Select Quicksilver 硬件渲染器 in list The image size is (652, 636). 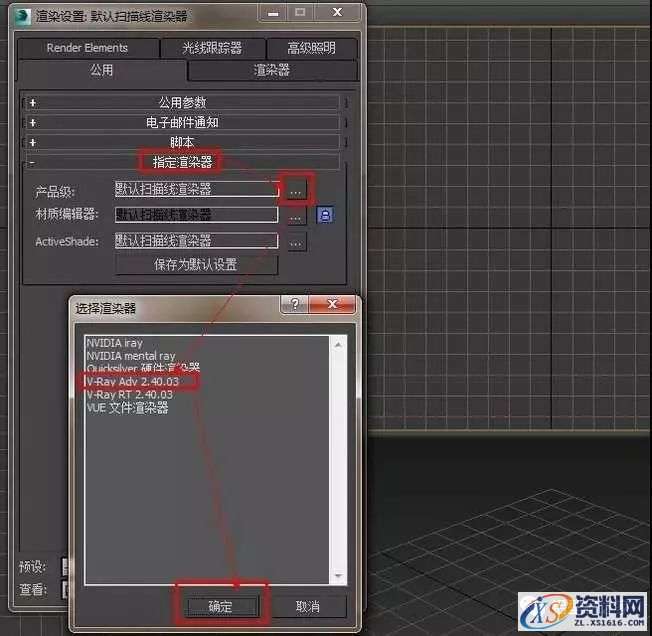tap(143, 368)
